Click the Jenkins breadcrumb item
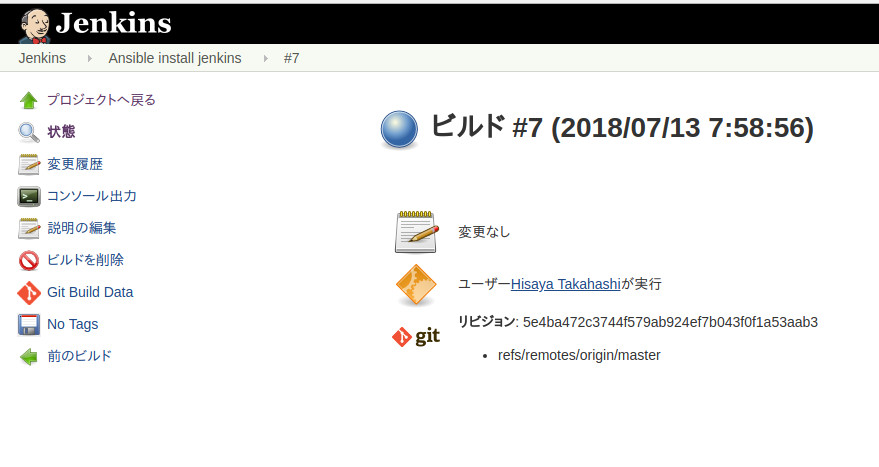The width and height of the screenshot is (879, 467). click(x=42, y=58)
